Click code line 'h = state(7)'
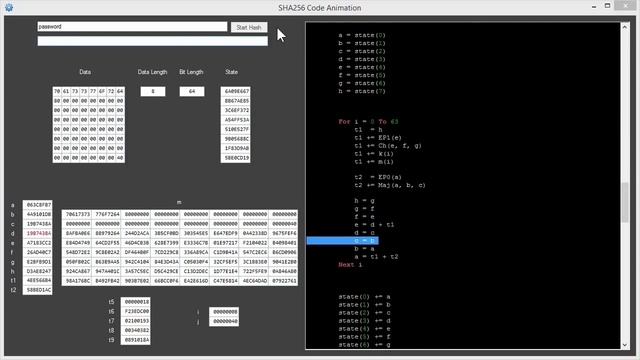640x360 pixels. click(x=362, y=91)
